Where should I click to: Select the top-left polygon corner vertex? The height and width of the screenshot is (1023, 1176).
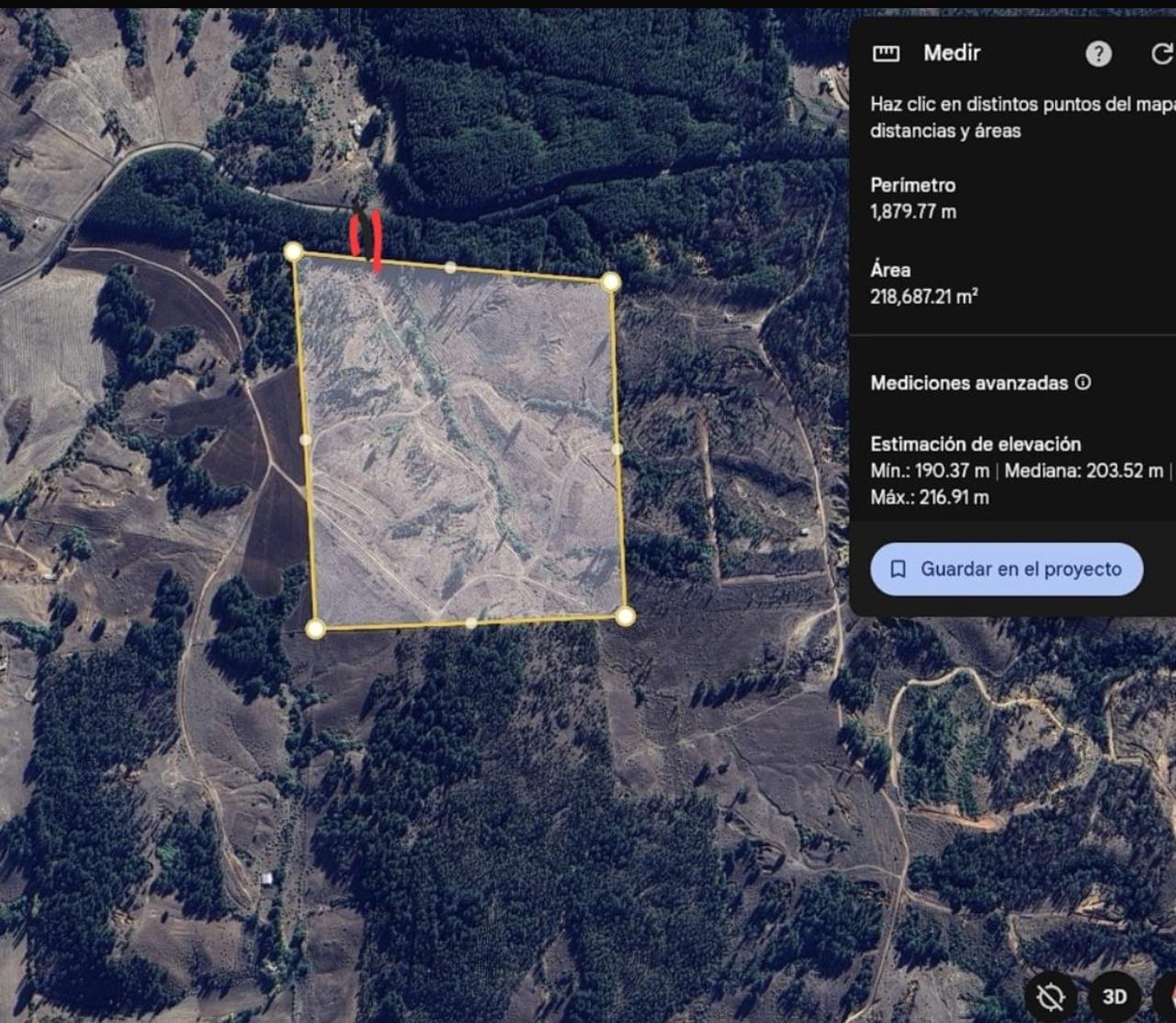coord(293,252)
